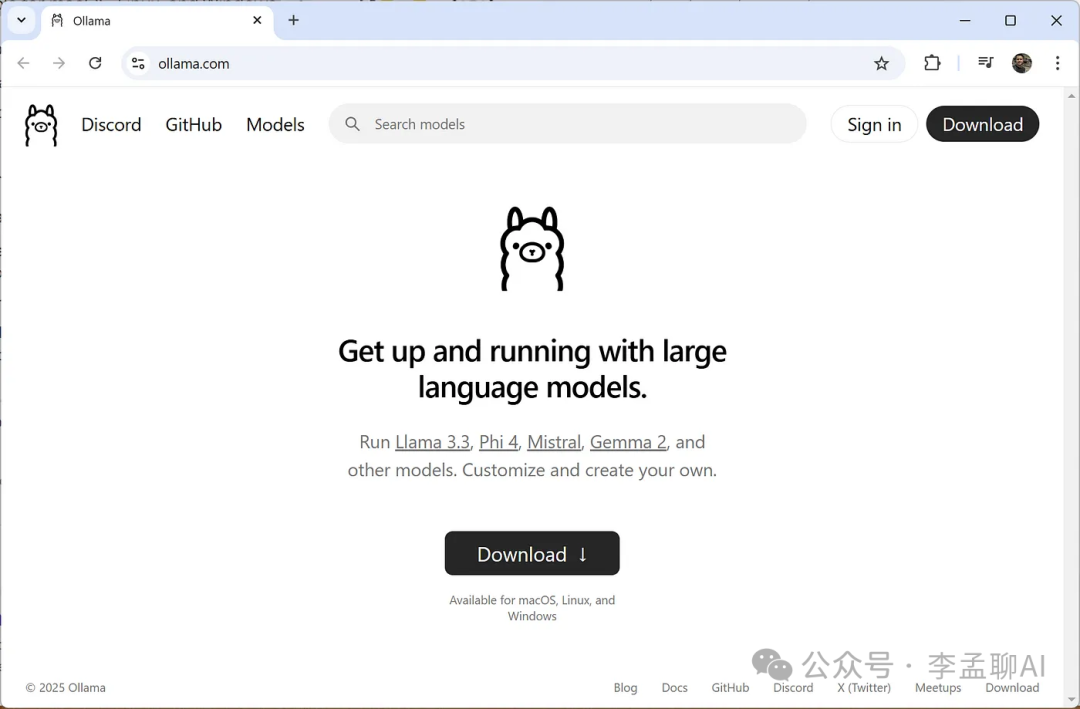Open the Download footer link
Viewport: 1080px width, 709px height.
pos(1012,688)
